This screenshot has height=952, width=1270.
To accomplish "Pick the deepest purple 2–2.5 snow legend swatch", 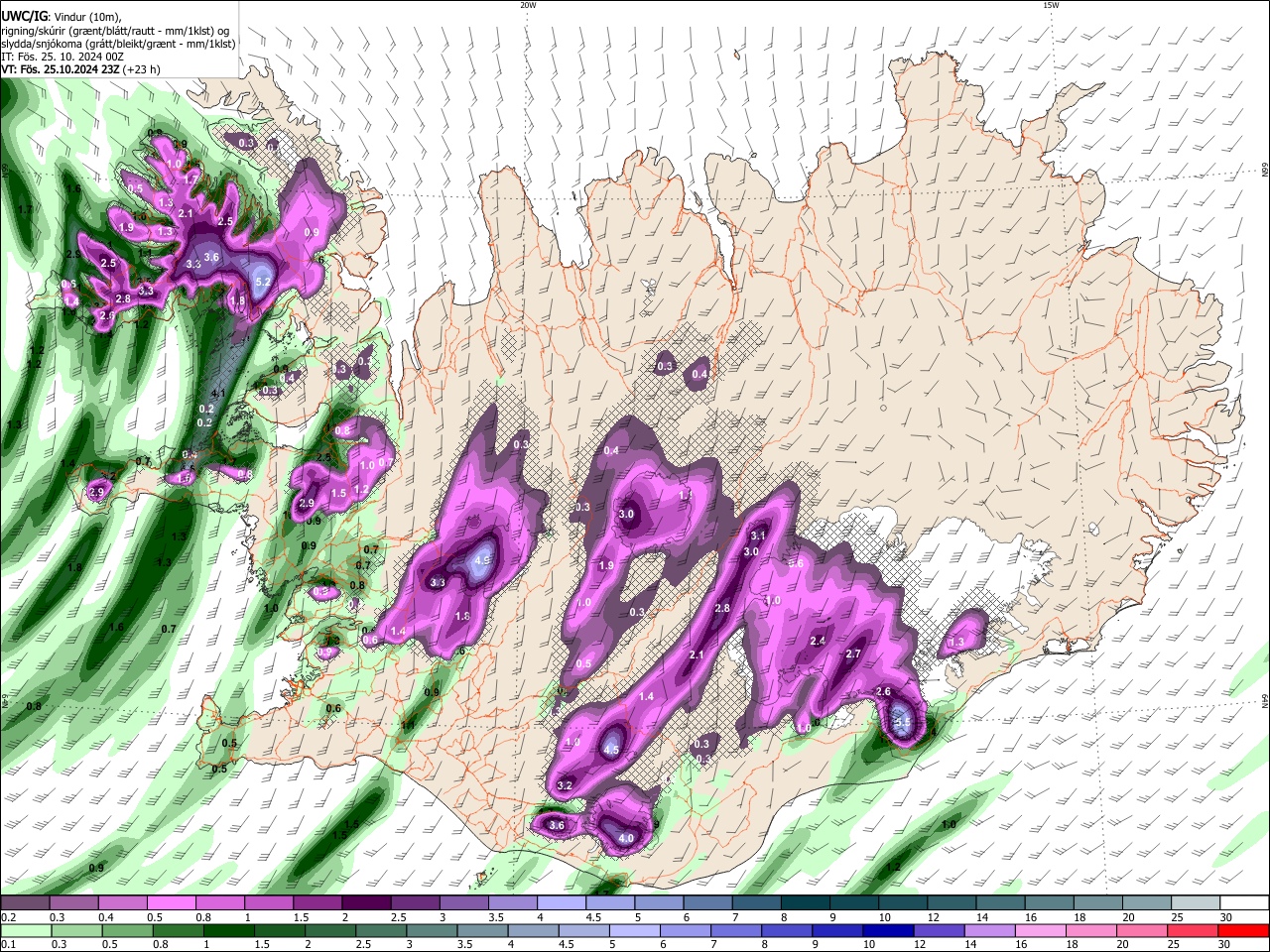I will click(x=365, y=903).
